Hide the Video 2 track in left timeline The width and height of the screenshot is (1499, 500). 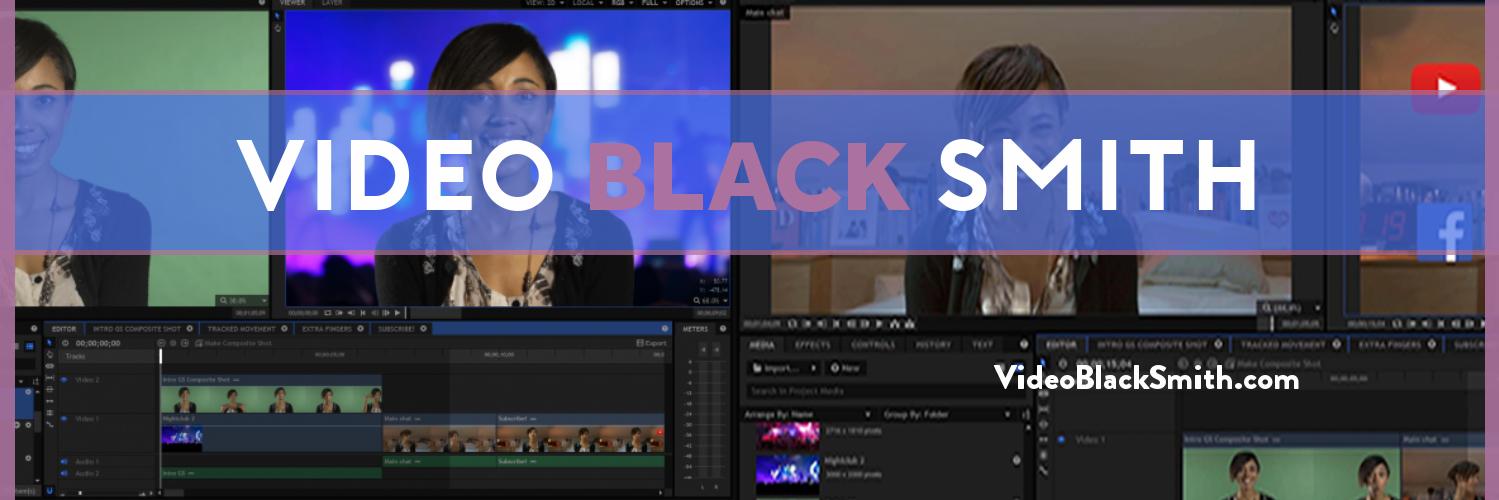coord(64,380)
